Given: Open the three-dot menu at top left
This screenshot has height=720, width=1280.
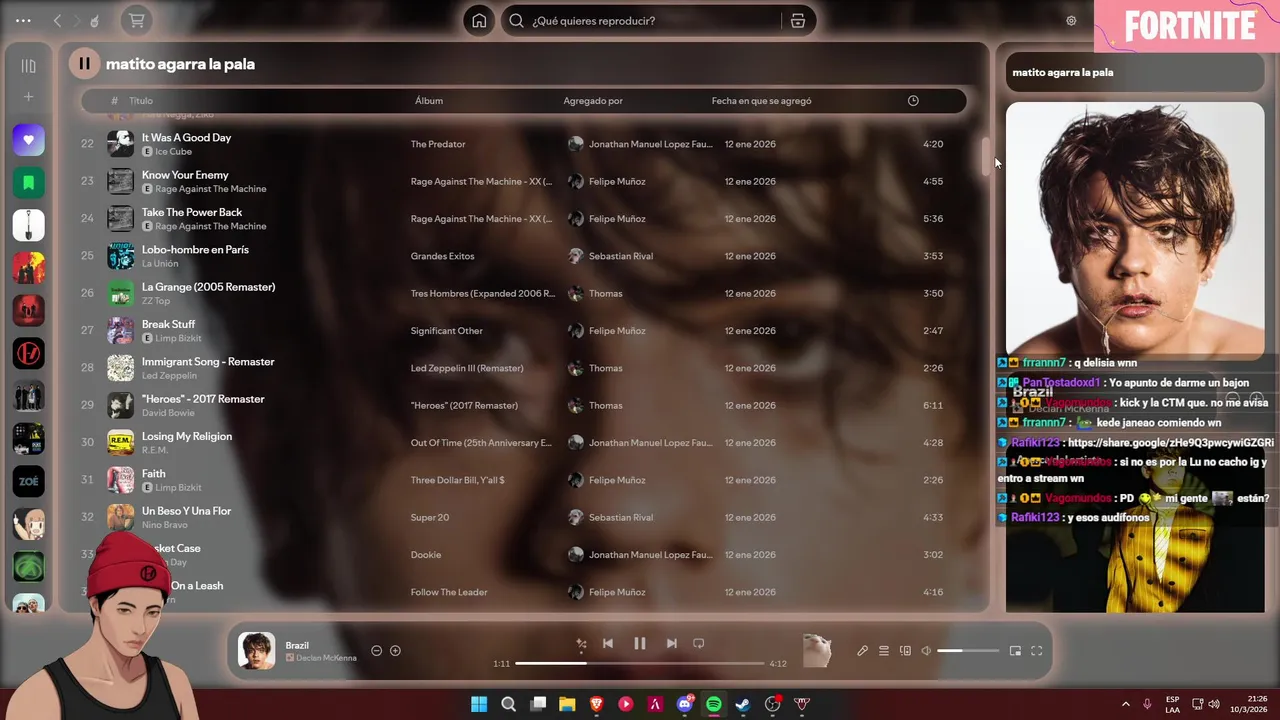Looking at the screenshot, I should (x=23, y=20).
